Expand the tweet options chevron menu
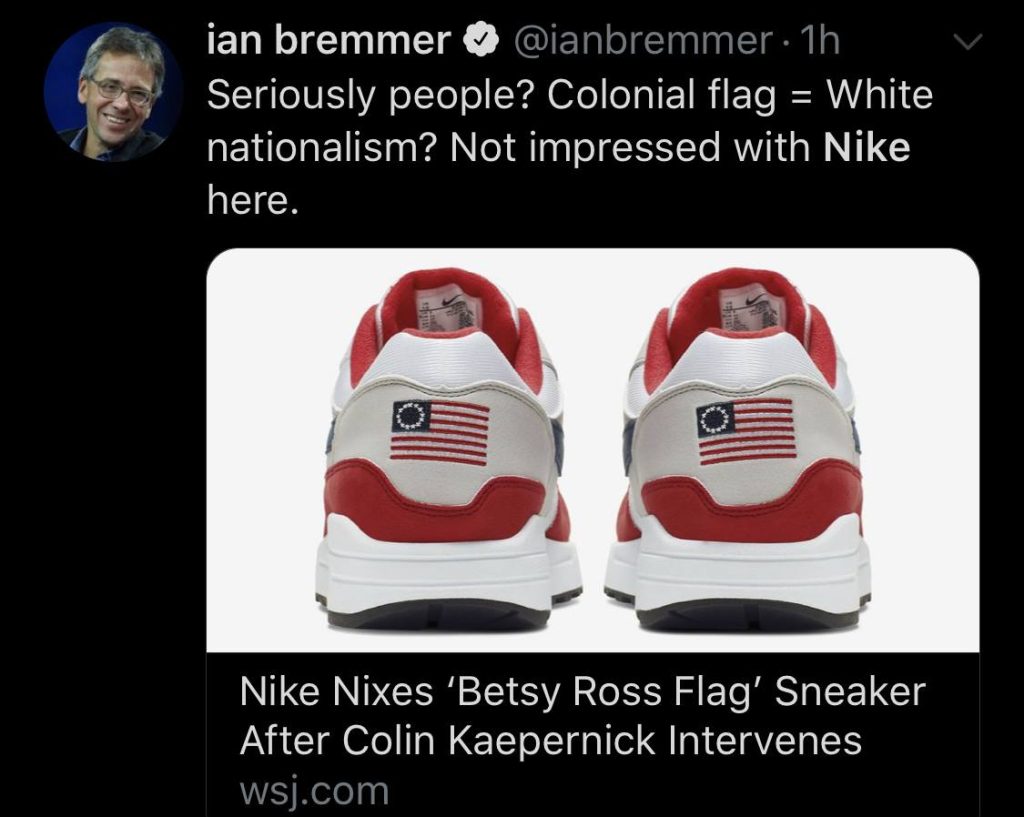This screenshot has width=1024, height=817. coord(967,42)
